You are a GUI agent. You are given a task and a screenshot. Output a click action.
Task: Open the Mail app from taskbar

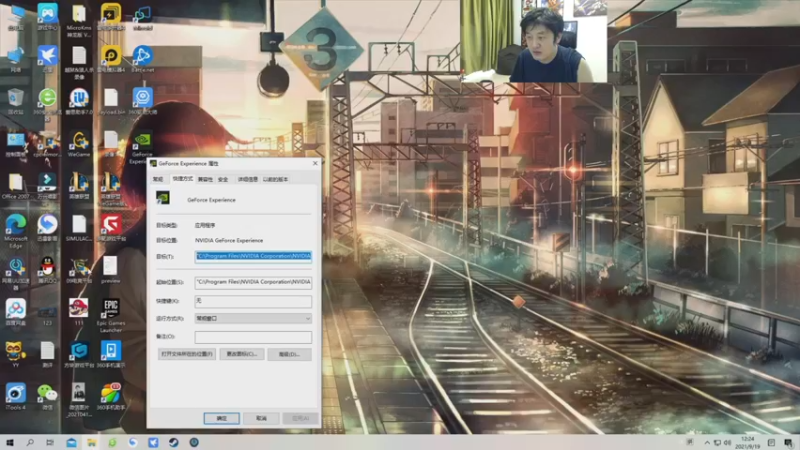pyautogui.click(x=71, y=442)
